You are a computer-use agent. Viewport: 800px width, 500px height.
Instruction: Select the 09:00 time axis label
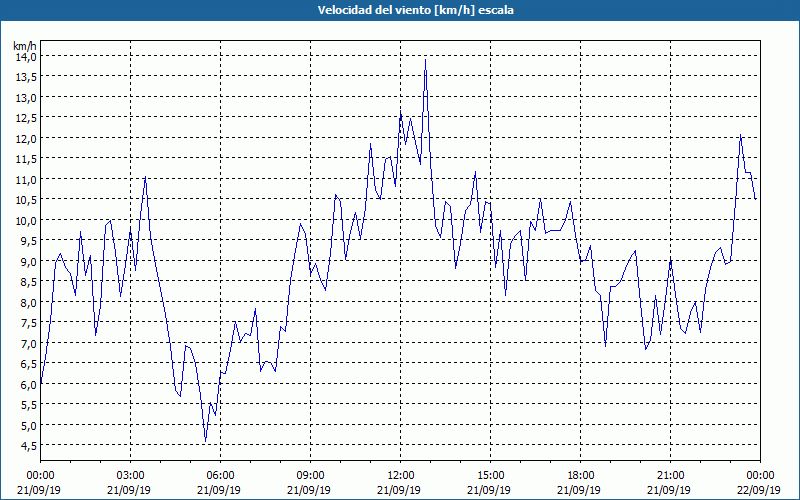click(310, 476)
